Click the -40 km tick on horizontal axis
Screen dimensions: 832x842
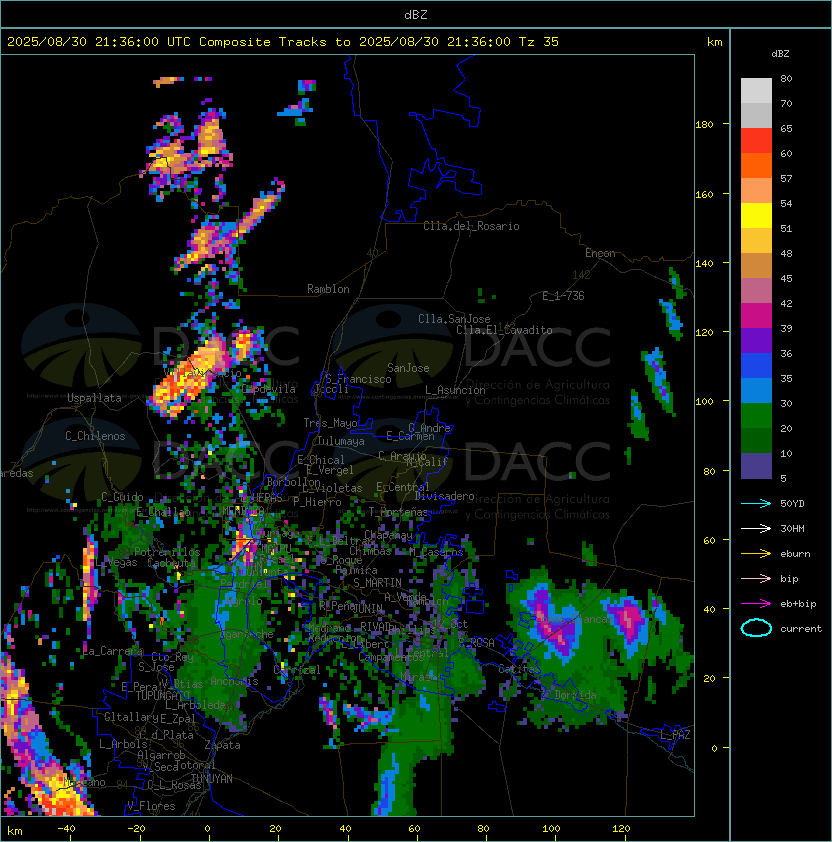click(66, 829)
